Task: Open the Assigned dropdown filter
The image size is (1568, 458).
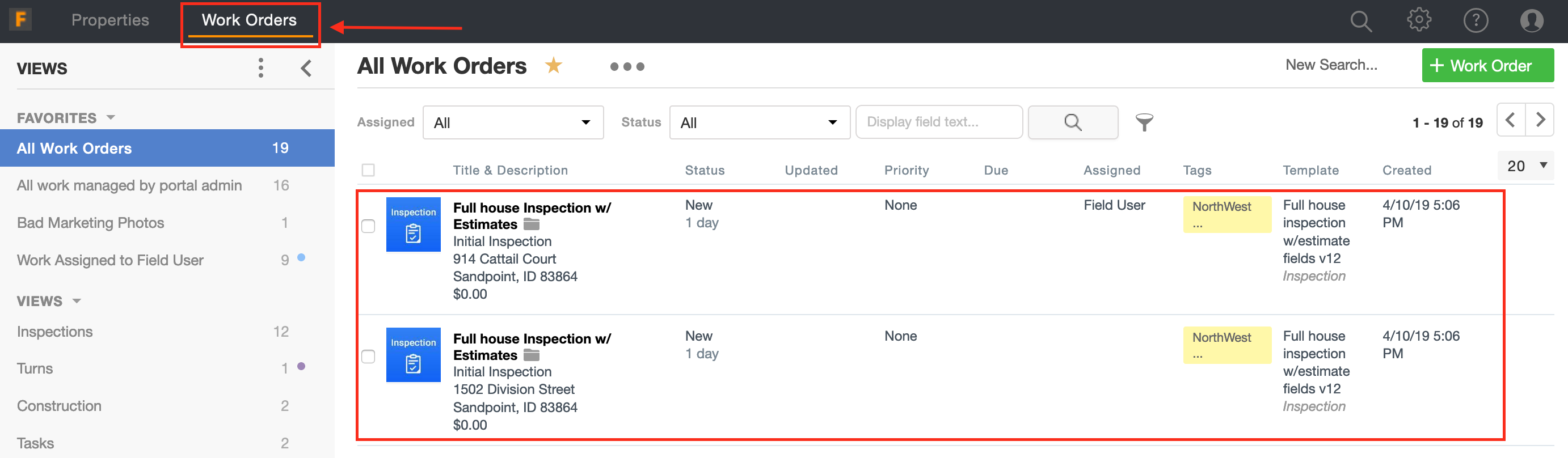Action: (512, 123)
